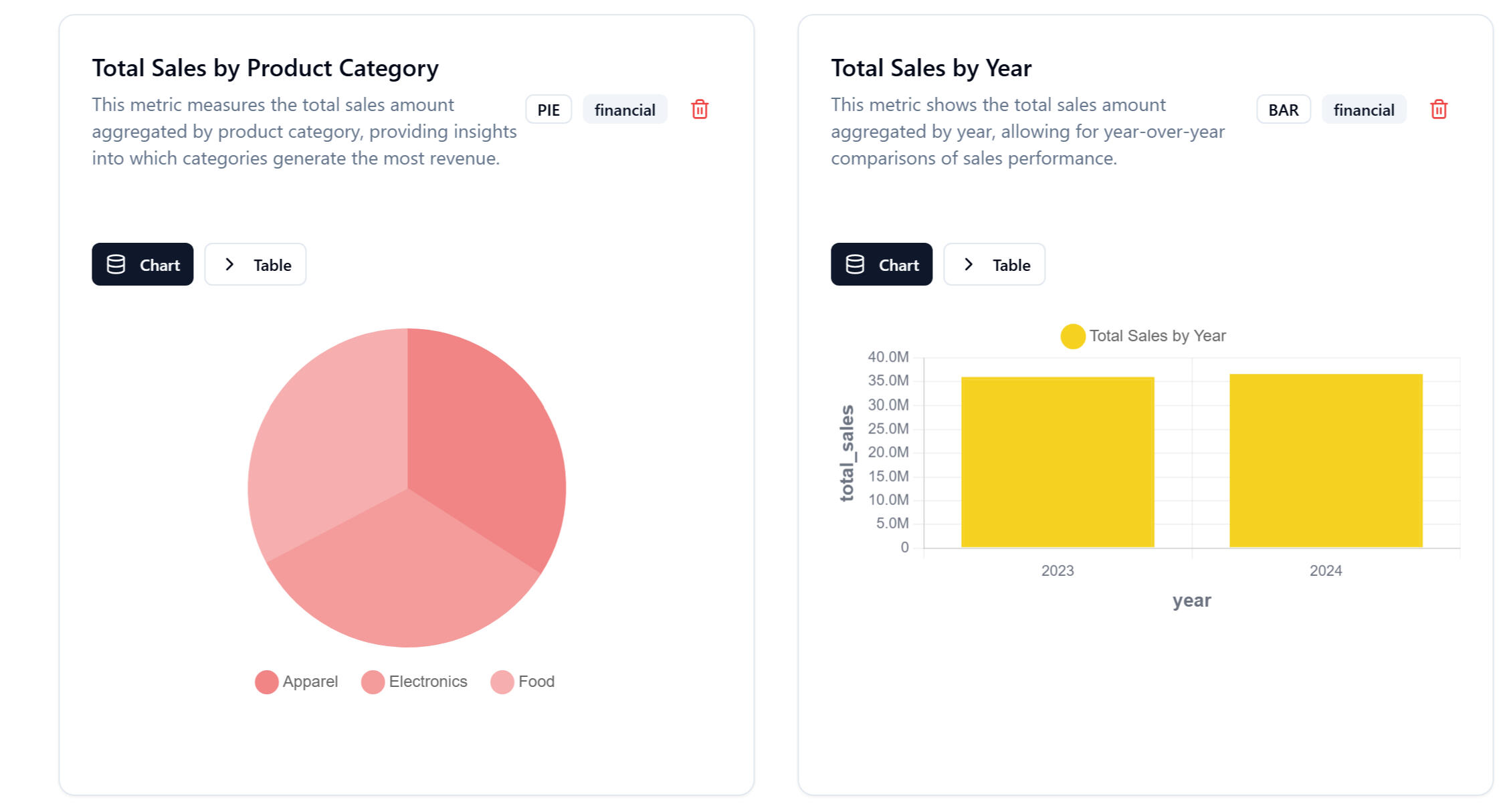Select Chart tab in Sales by Year card
The height and width of the screenshot is (812, 1509).
882,265
